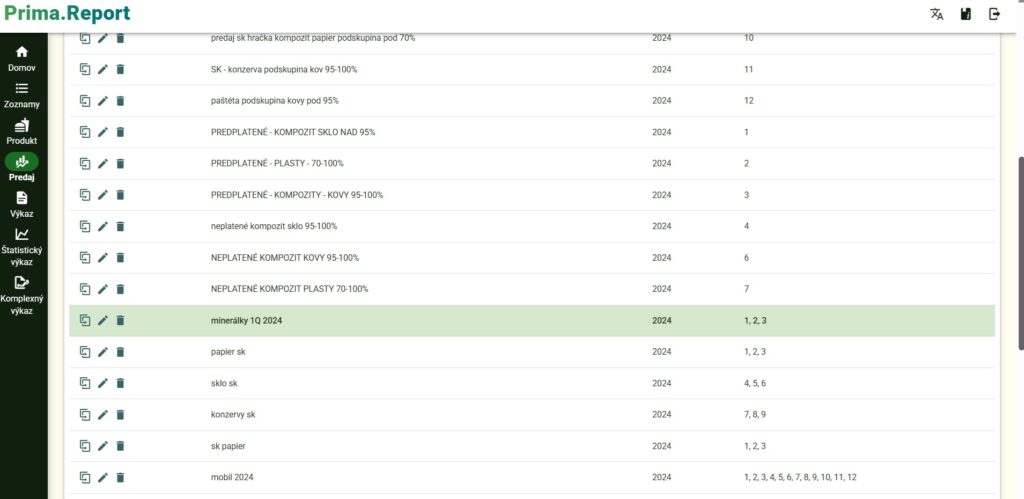This screenshot has height=499, width=1024.
Task: Select Štatistický výkaz in sidebar
Action: click(22, 246)
